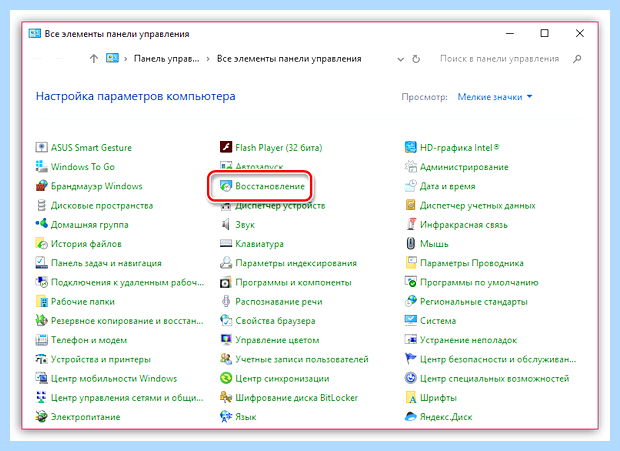The height and width of the screenshot is (451, 620).
Task: Open the Язык language link
Action: point(246,417)
